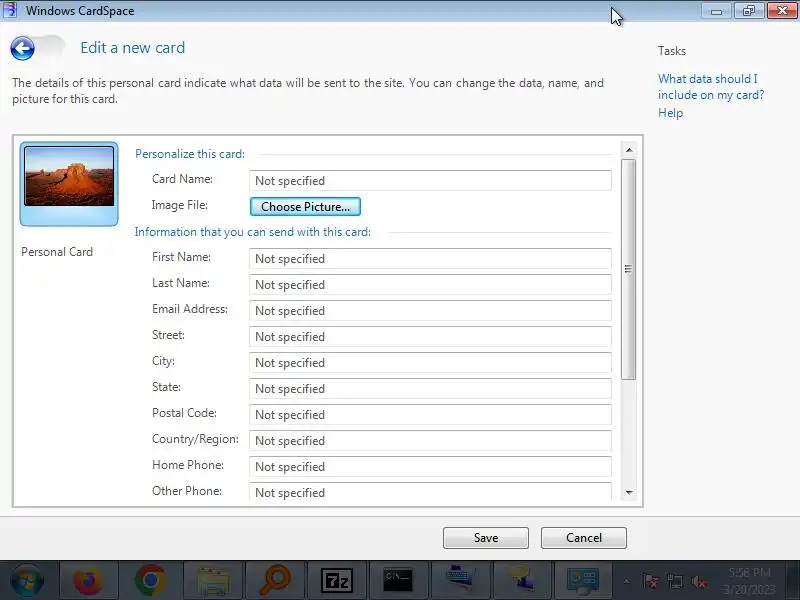800x600 pixels.
Task: Open the Help link under Tasks
Action: click(x=670, y=113)
